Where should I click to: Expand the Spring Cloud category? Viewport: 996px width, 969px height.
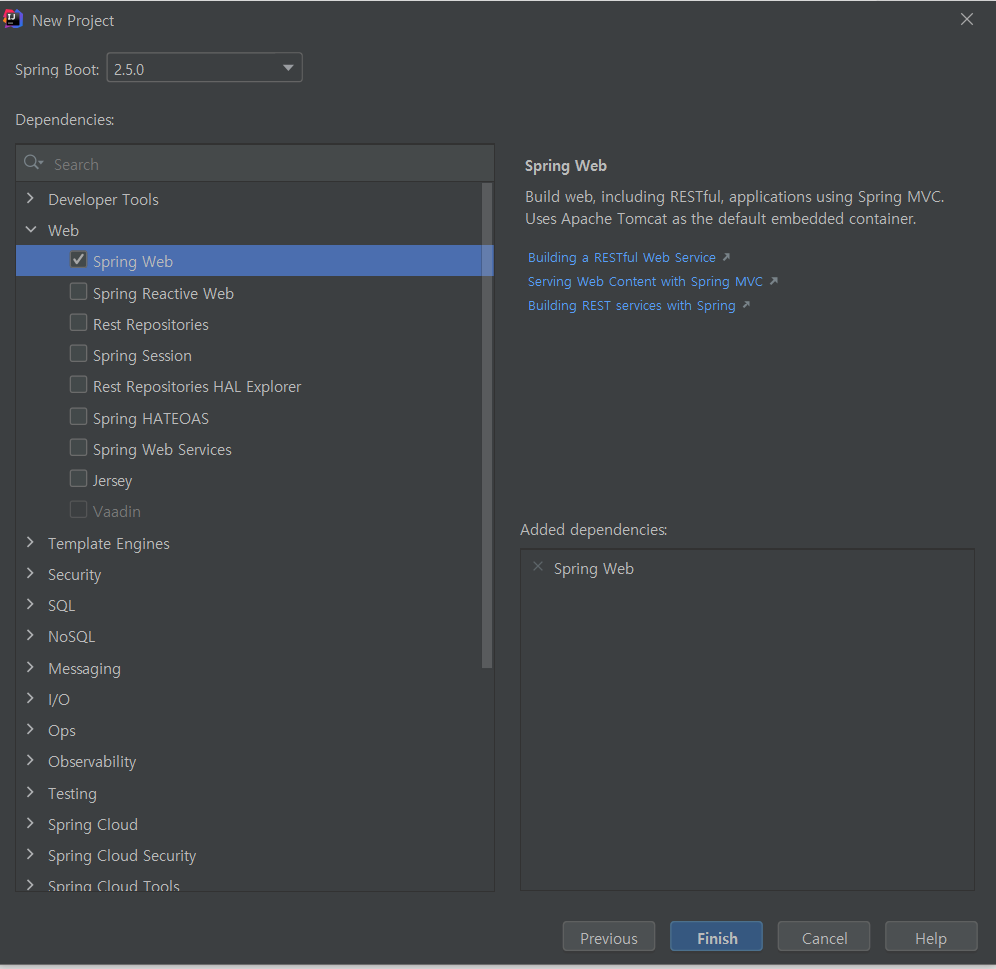pyautogui.click(x=30, y=823)
